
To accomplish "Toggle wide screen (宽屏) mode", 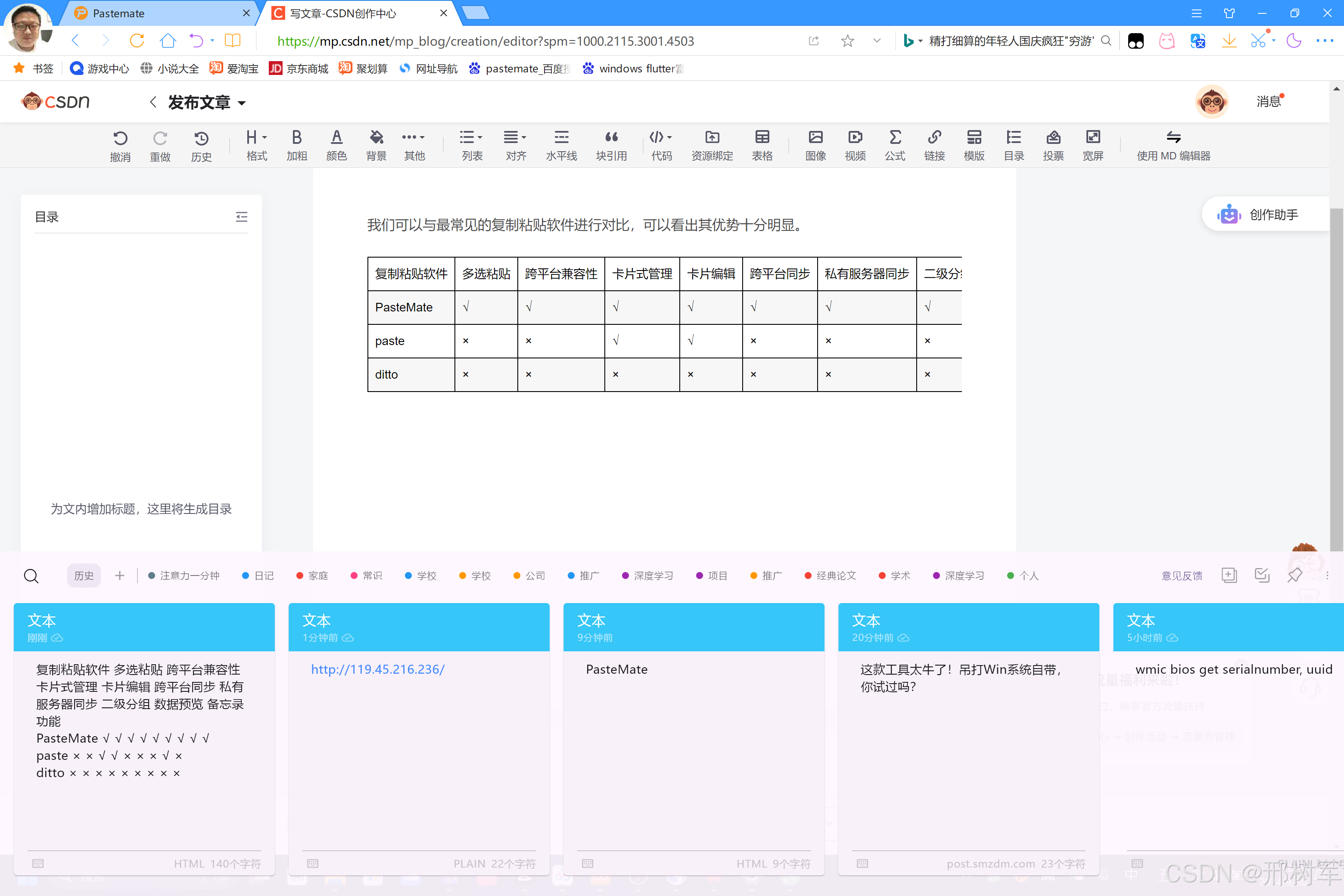I will (x=1092, y=145).
